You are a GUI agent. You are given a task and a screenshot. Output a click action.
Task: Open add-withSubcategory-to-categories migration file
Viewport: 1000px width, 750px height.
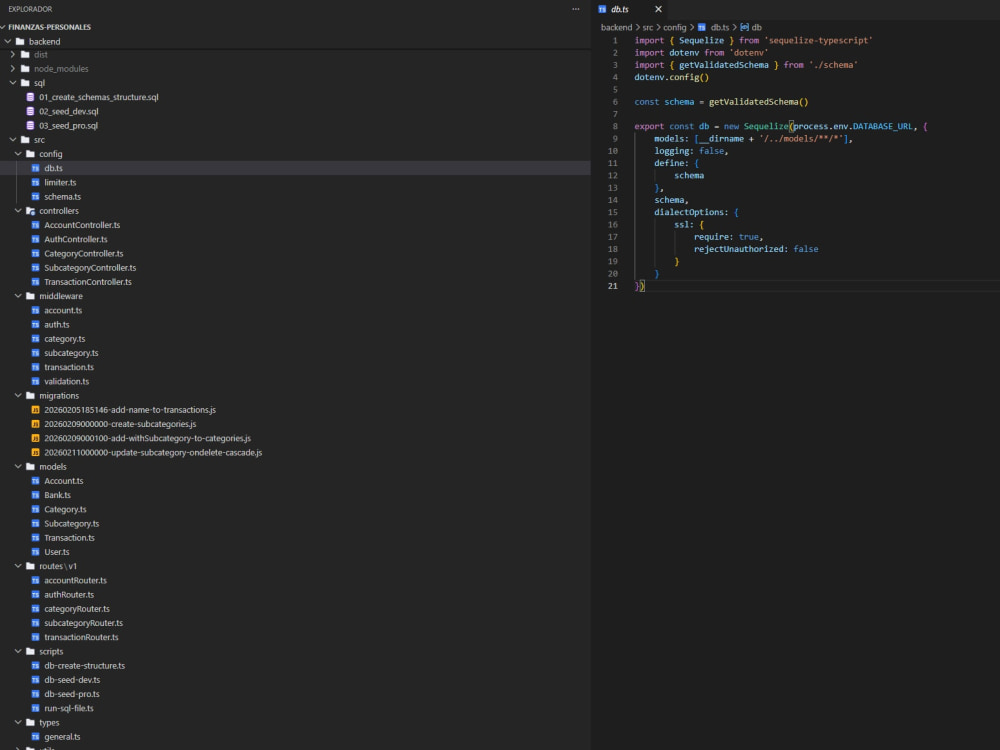(147, 438)
